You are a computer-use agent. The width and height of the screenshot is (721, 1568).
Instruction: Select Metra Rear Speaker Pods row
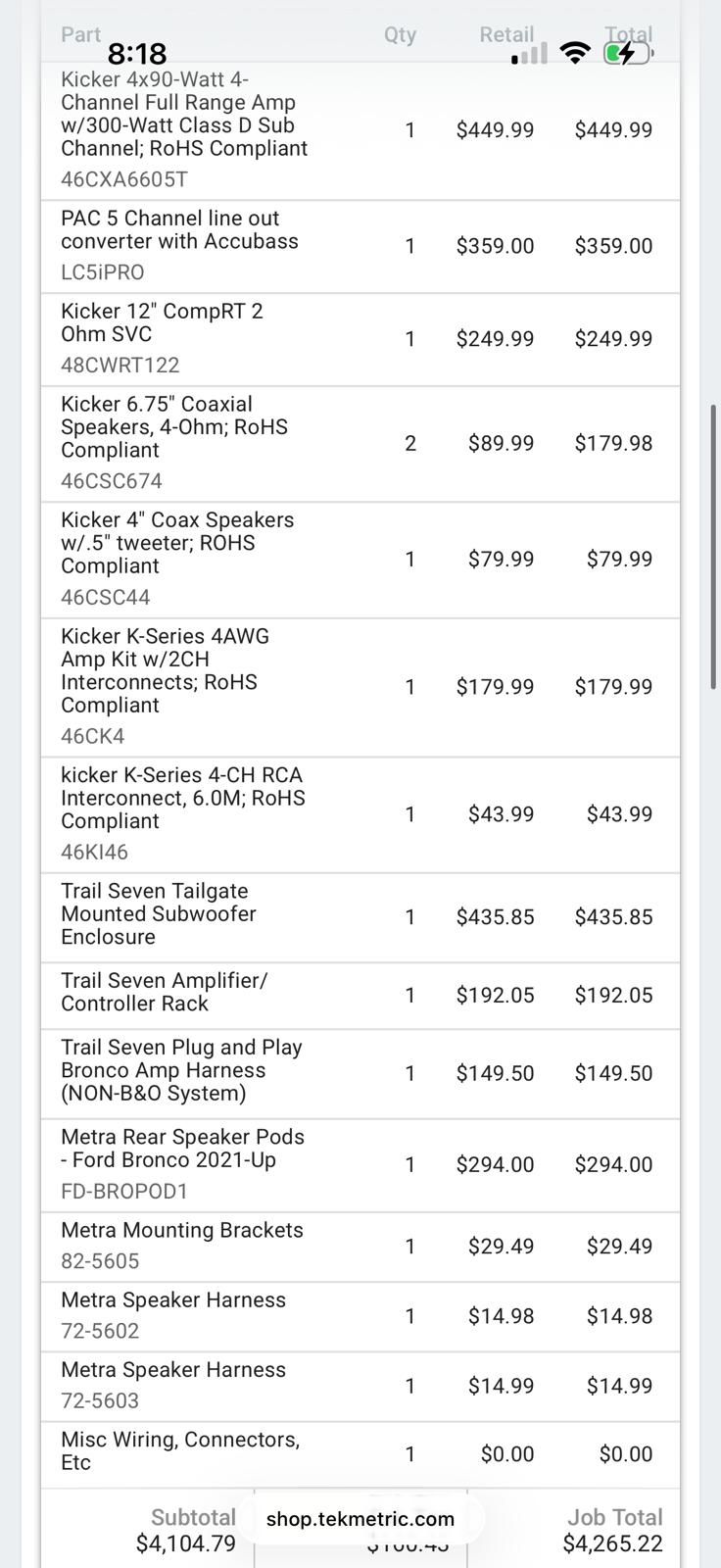click(x=360, y=1165)
